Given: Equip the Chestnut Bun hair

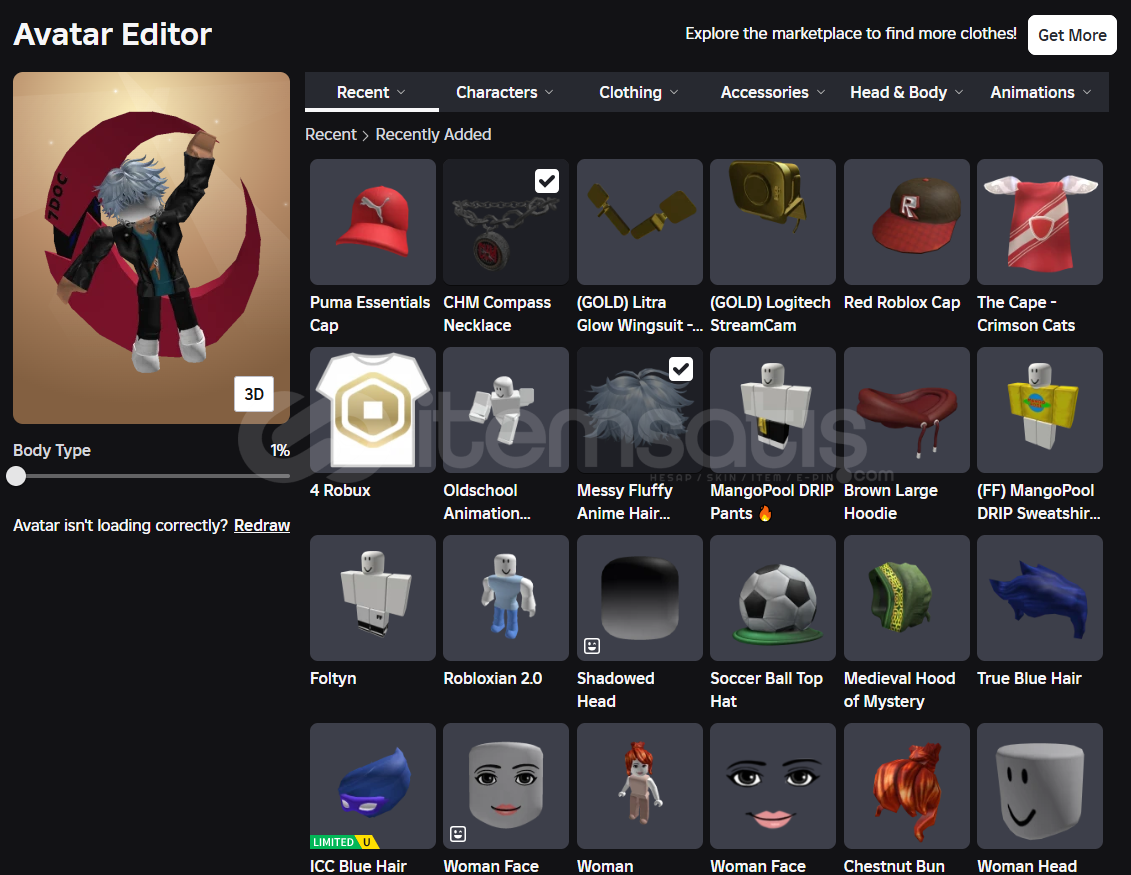Looking at the screenshot, I should 906,786.
